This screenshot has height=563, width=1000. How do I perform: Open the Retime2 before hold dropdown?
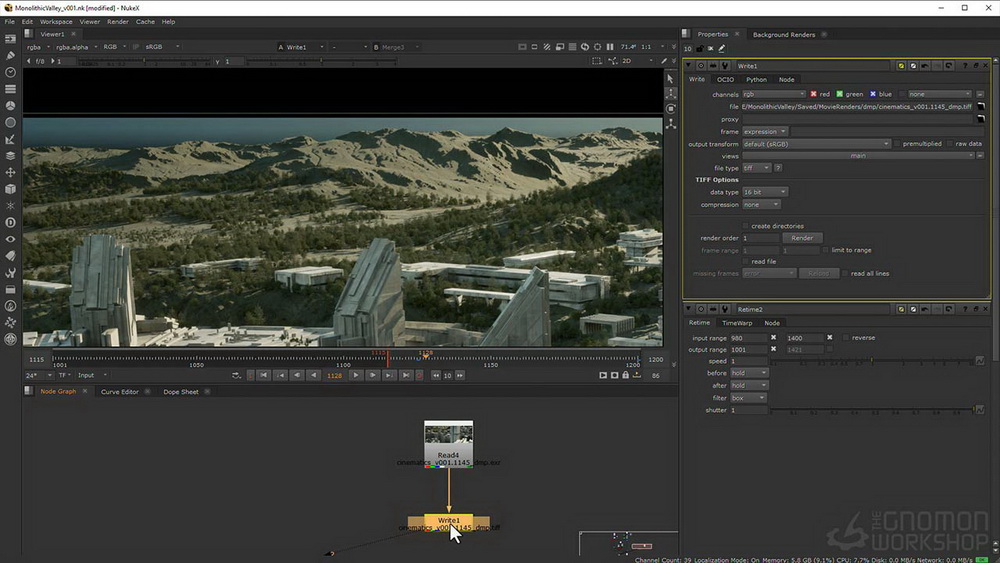[x=749, y=373]
